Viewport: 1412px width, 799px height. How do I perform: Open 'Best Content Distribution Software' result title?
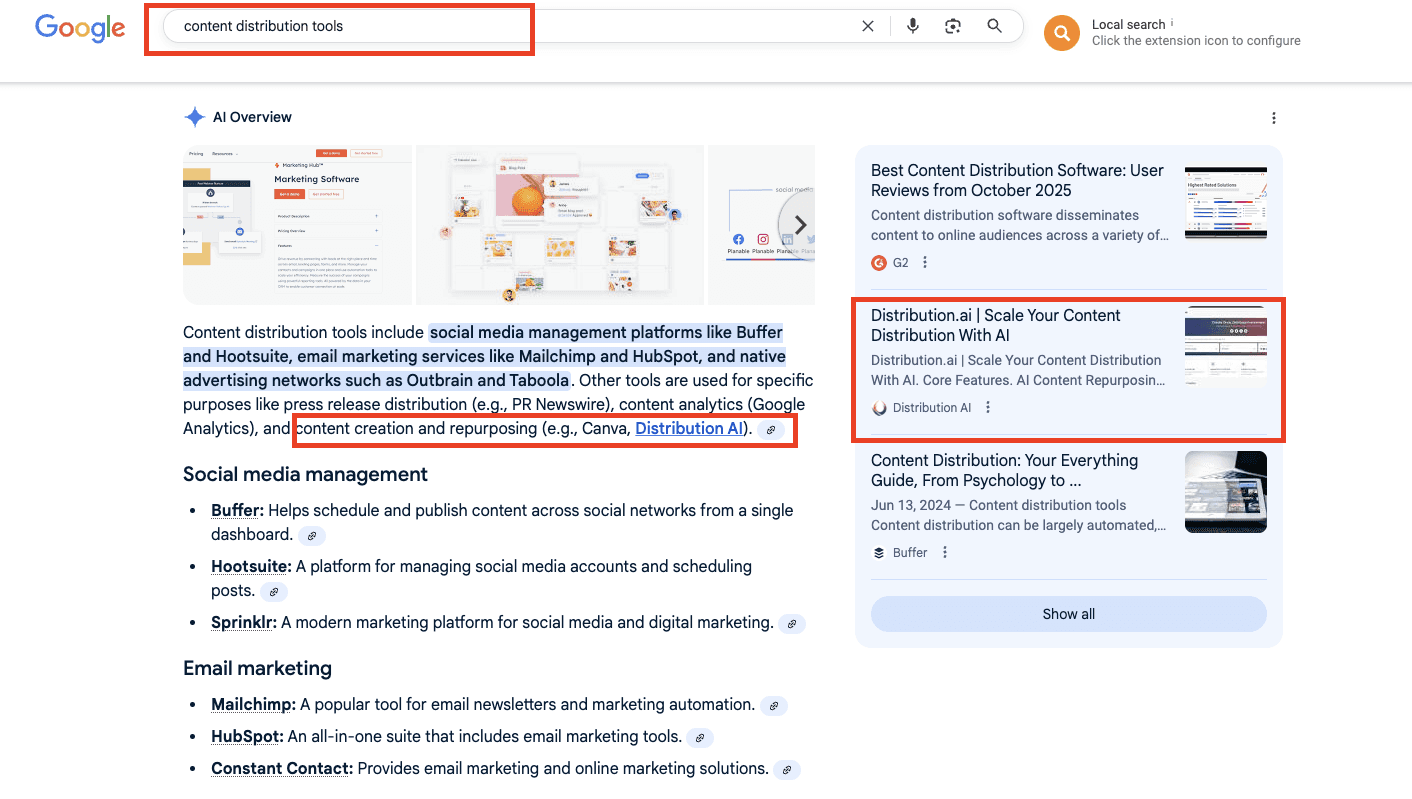point(1017,181)
